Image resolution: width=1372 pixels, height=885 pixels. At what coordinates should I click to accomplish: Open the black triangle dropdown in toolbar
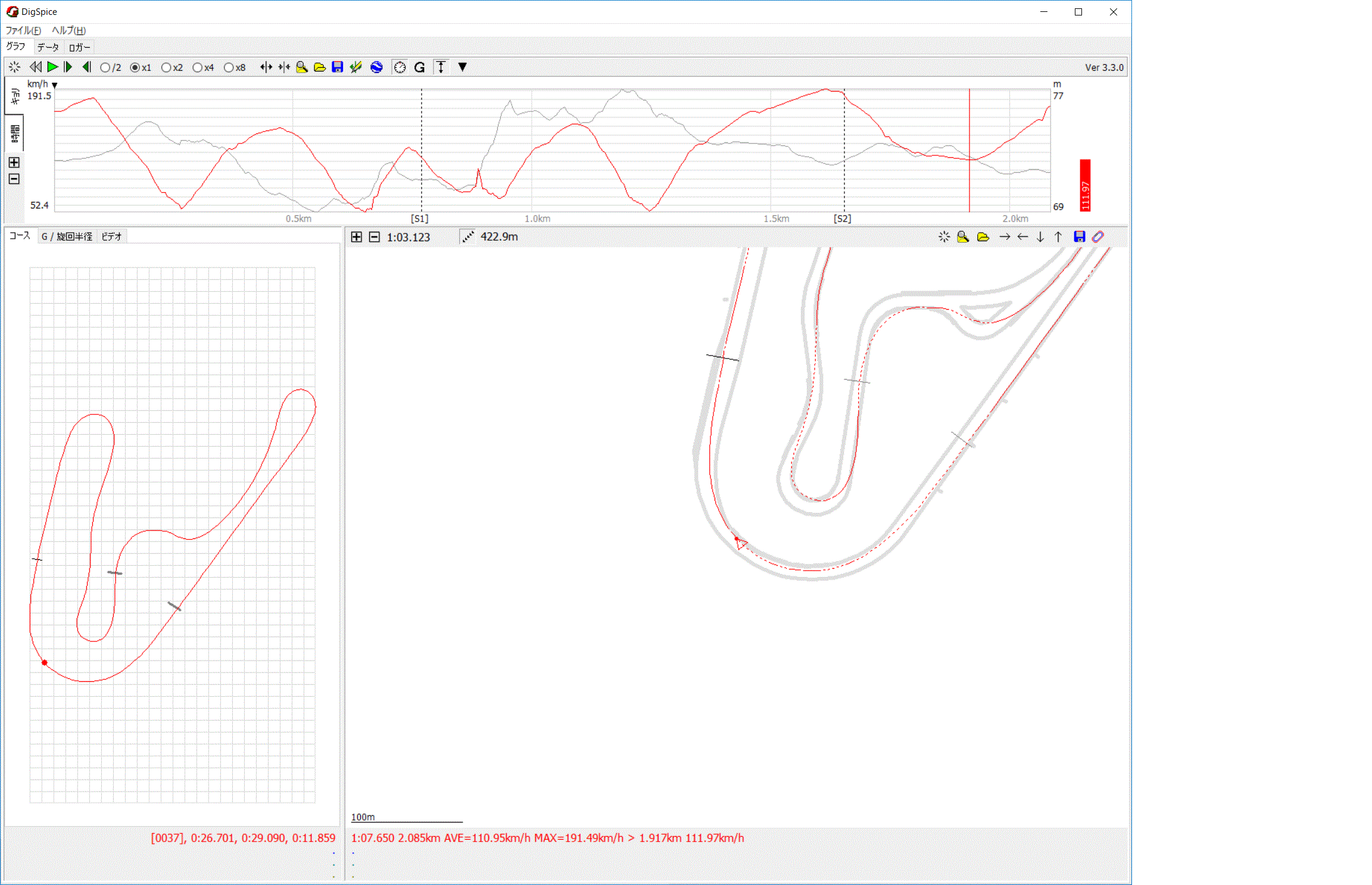pyautogui.click(x=462, y=67)
